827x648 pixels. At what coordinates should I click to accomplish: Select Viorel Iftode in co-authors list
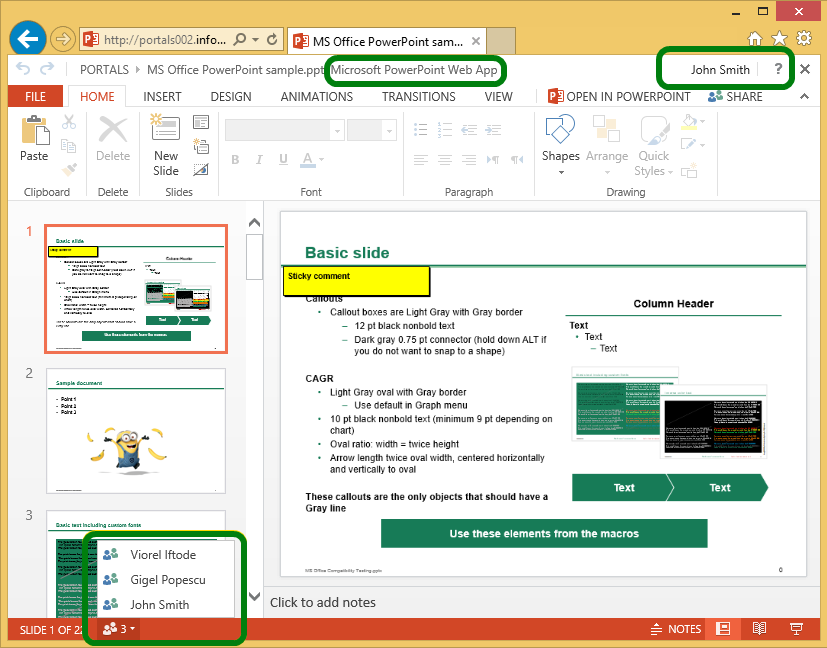(x=166, y=555)
